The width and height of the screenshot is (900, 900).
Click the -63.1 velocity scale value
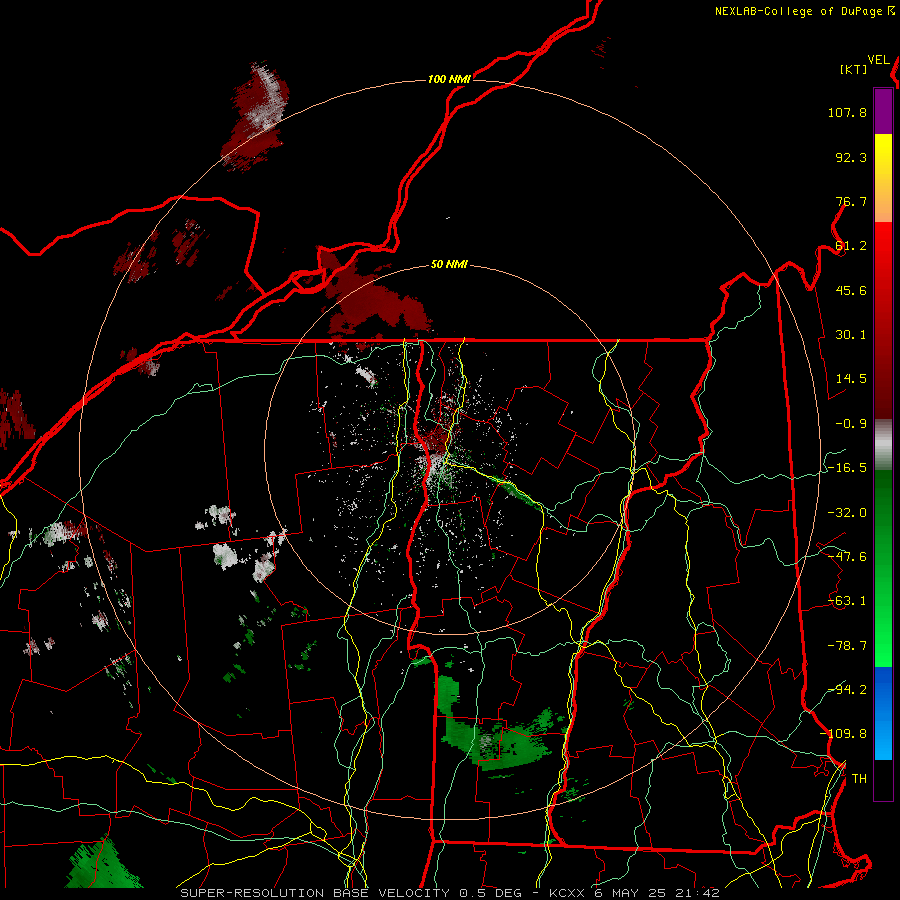point(847,601)
